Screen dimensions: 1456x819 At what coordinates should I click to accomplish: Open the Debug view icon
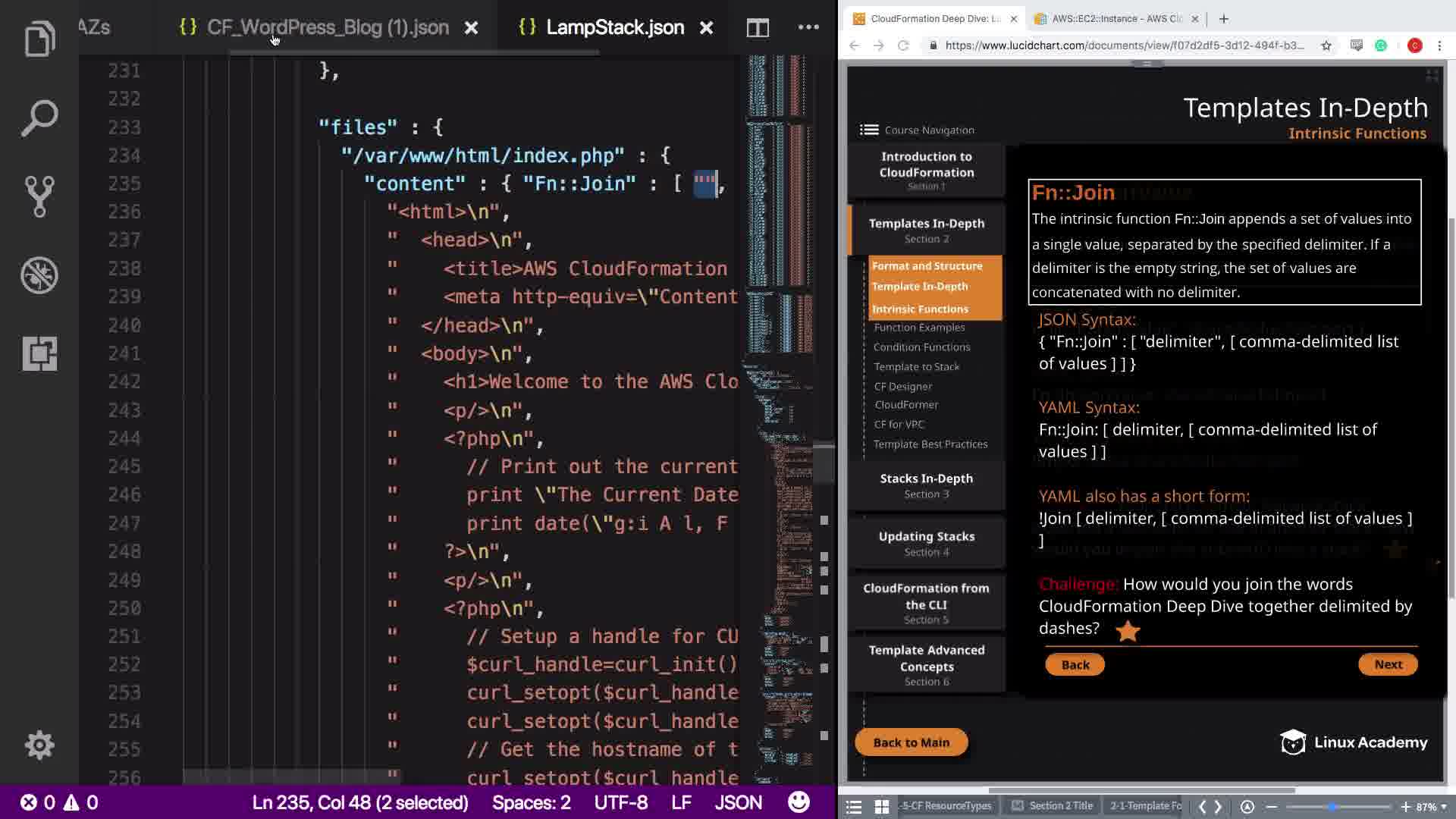(39, 275)
